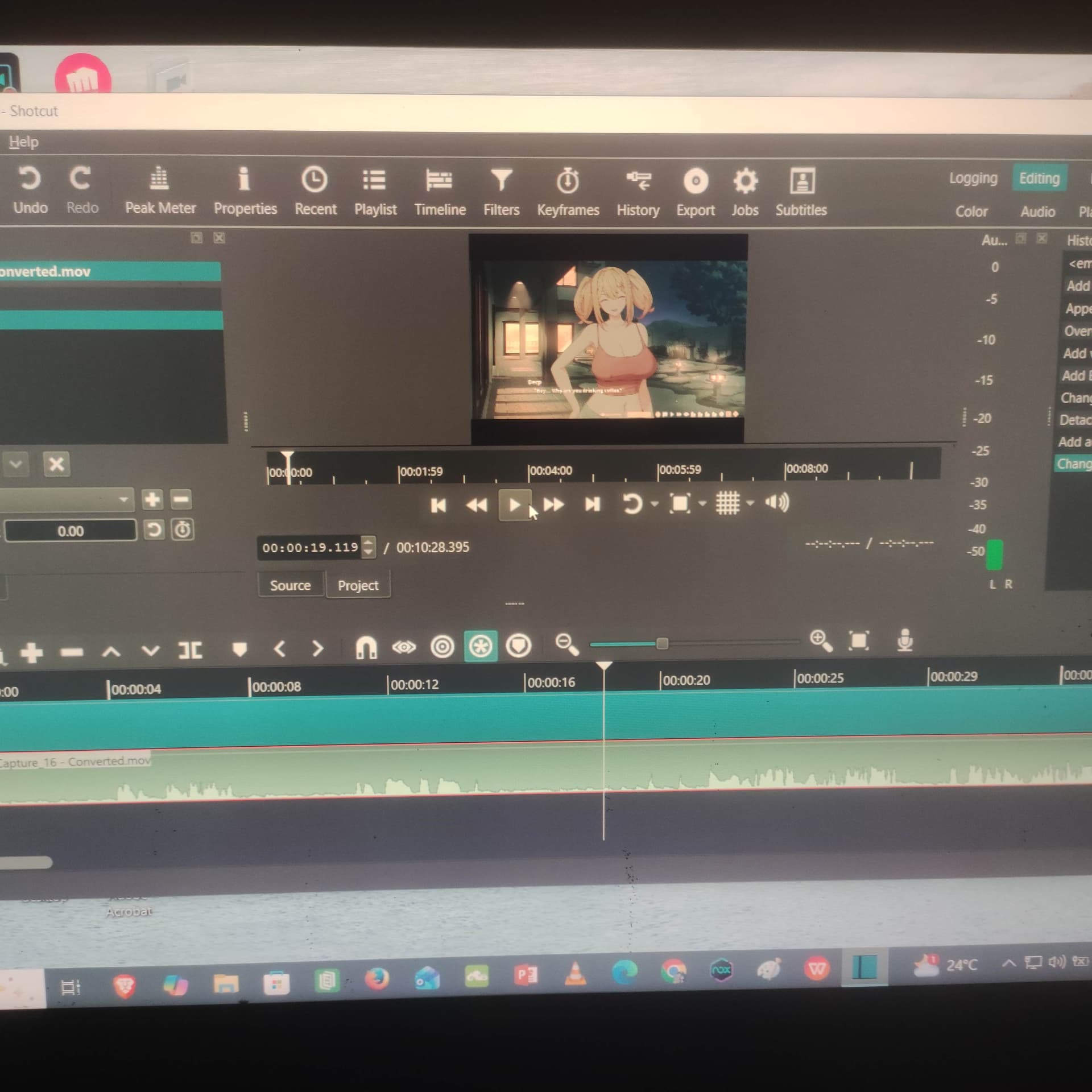Open the Export panel
Image resolution: width=1092 pixels, height=1092 pixels.
695,192
